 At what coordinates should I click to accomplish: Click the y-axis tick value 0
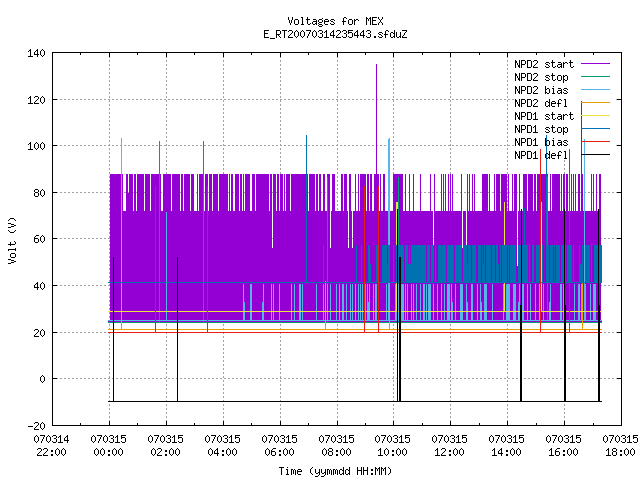pyautogui.click(x=42, y=379)
